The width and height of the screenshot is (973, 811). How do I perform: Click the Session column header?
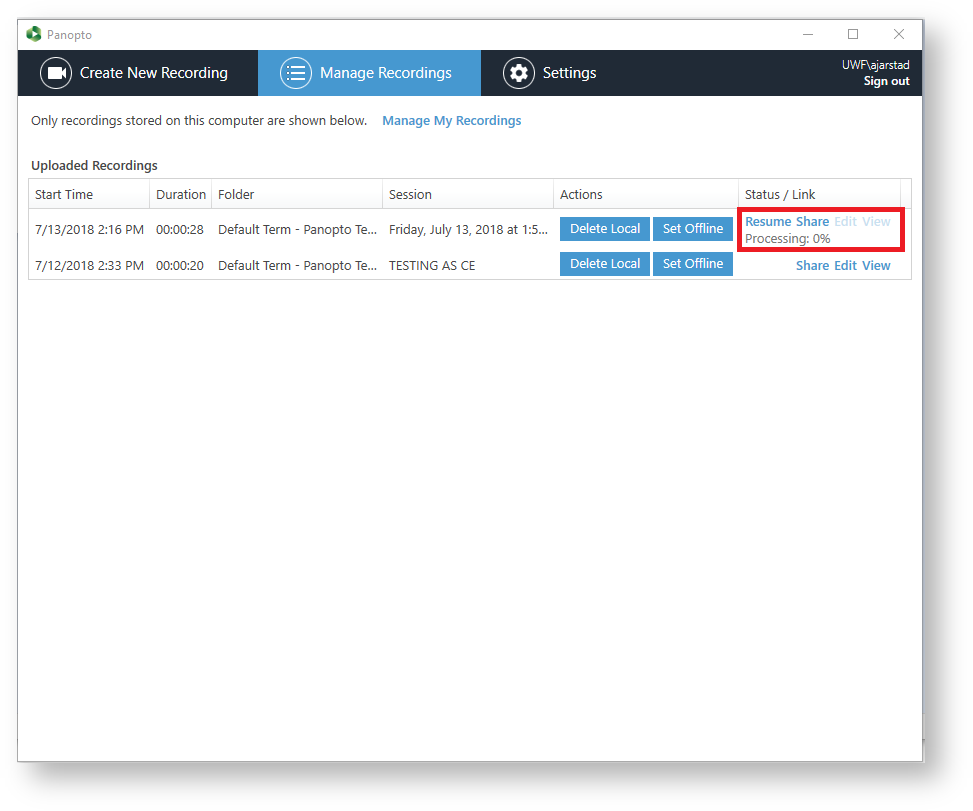[468, 194]
